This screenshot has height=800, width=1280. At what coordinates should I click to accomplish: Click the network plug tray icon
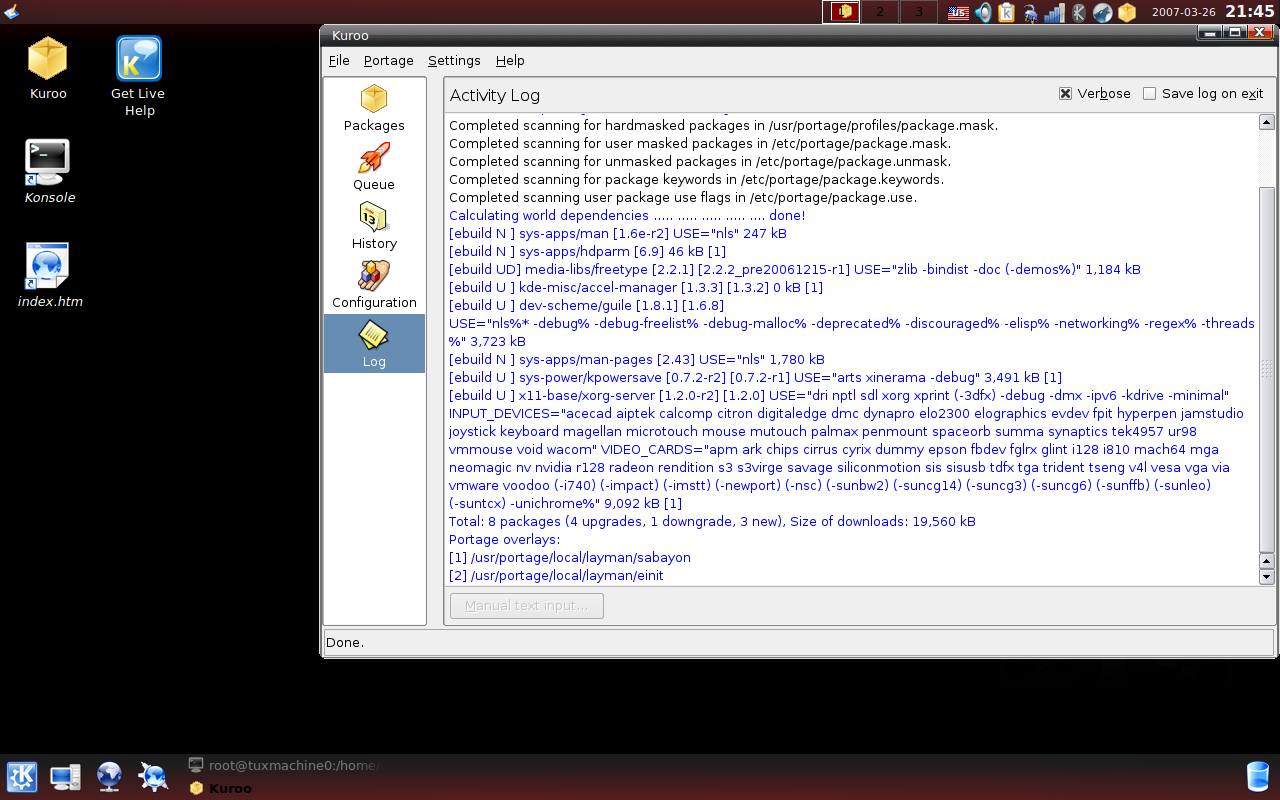pyautogui.click(x=1030, y=12)
